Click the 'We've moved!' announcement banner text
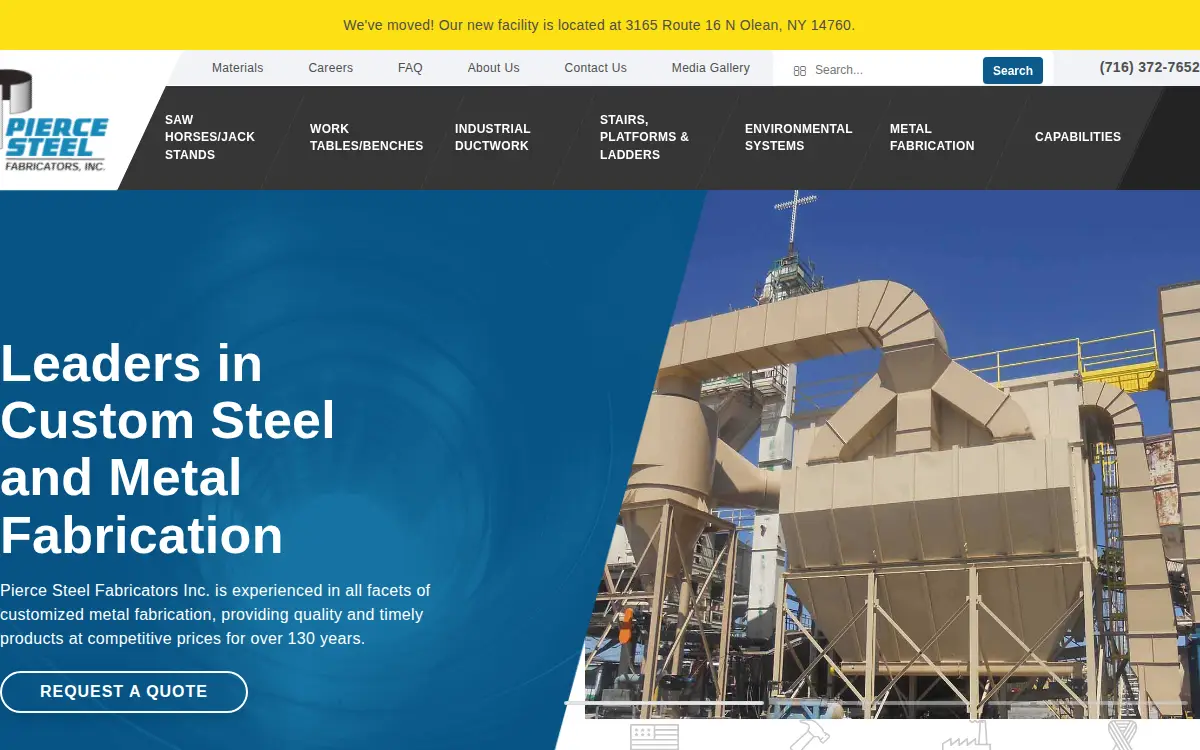Image resolution: width=1200 pixels, height=750 pixels. pos(599,25)
